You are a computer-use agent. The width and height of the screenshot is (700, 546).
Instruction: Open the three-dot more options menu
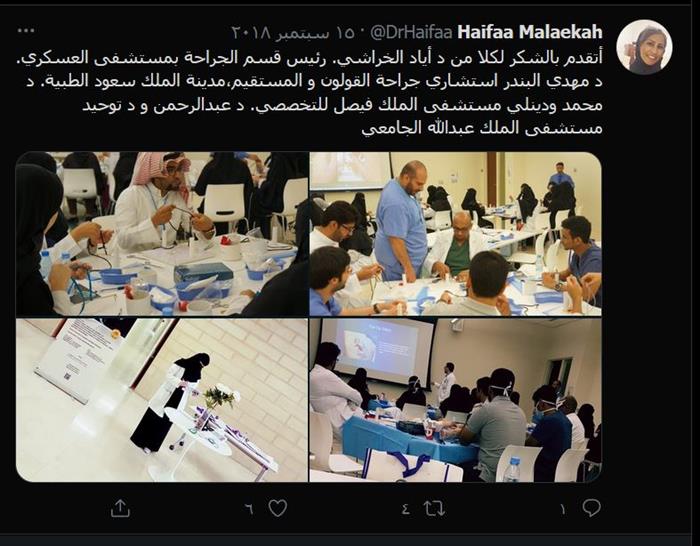click(26, 31)
